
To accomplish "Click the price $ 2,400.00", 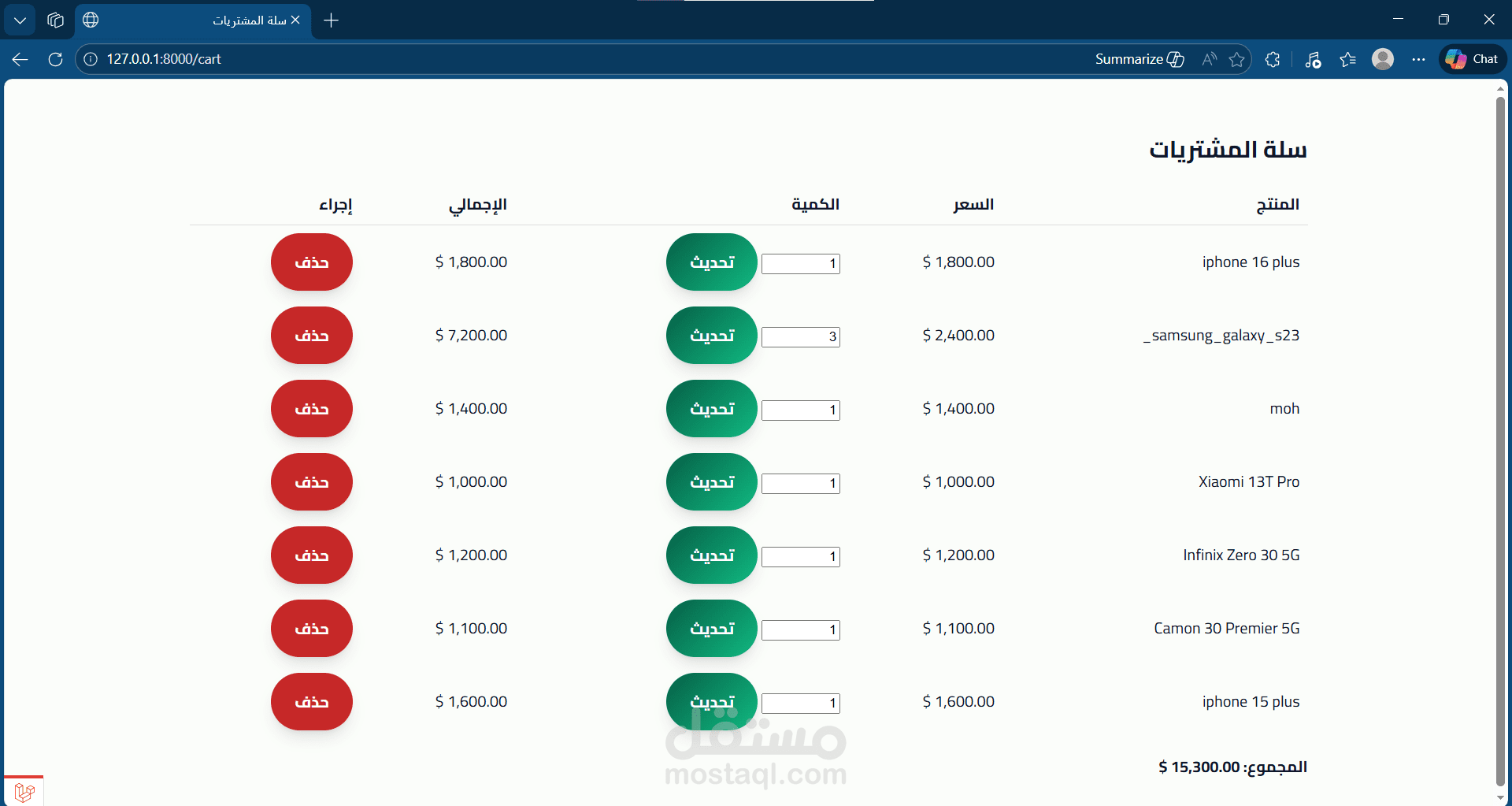I will point(958,336).
